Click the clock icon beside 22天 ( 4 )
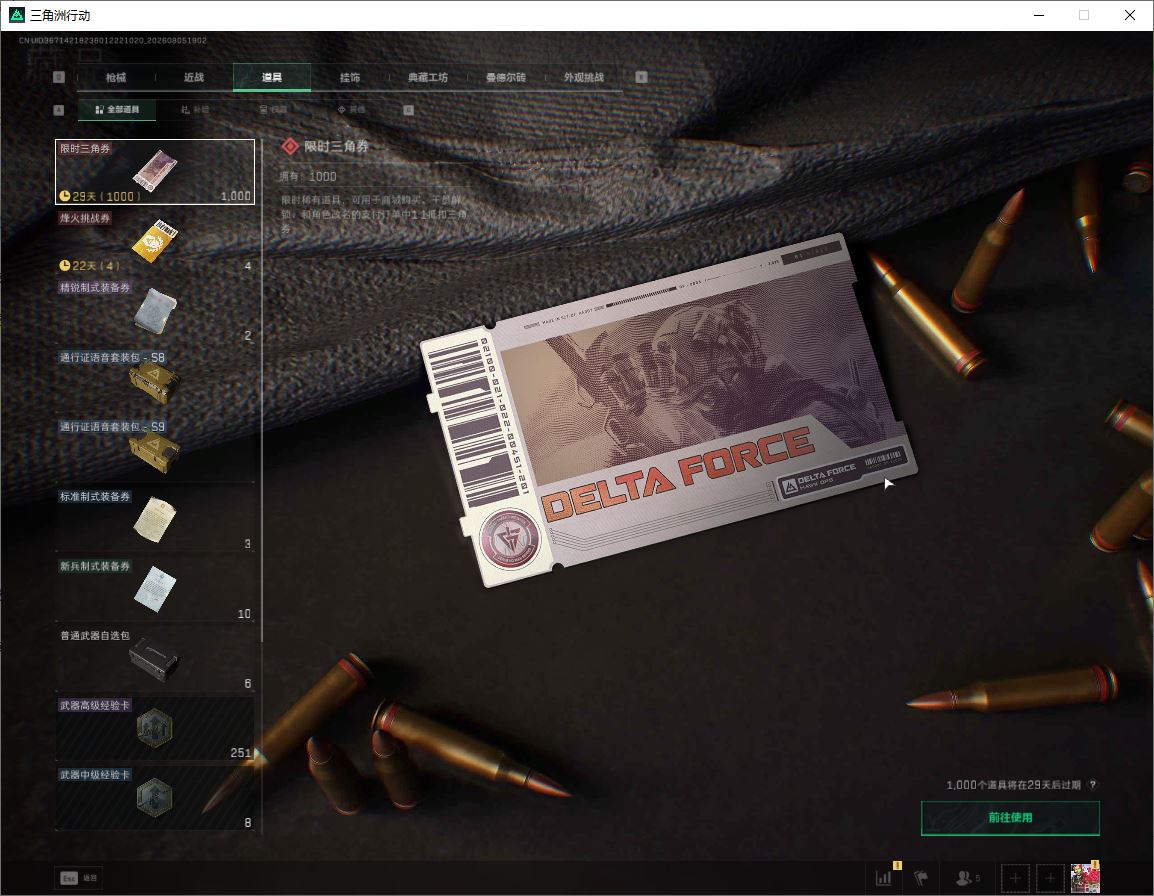The image size is (1154, 896). (65, 265)
